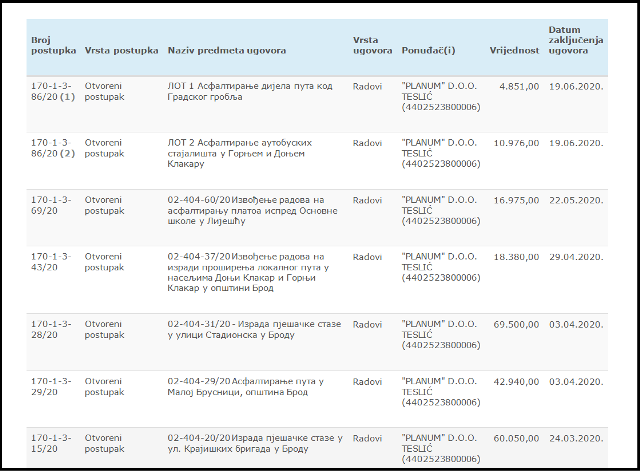Select procedure number 170-1-3-29/20

tap(51, 387)
